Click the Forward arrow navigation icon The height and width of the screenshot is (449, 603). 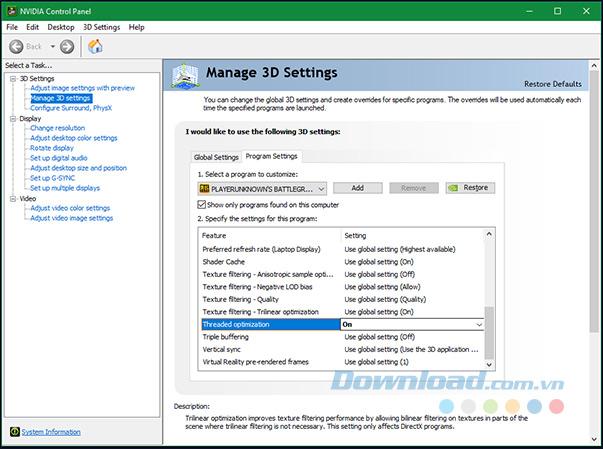pyautogui.click(x=67, y=46)
